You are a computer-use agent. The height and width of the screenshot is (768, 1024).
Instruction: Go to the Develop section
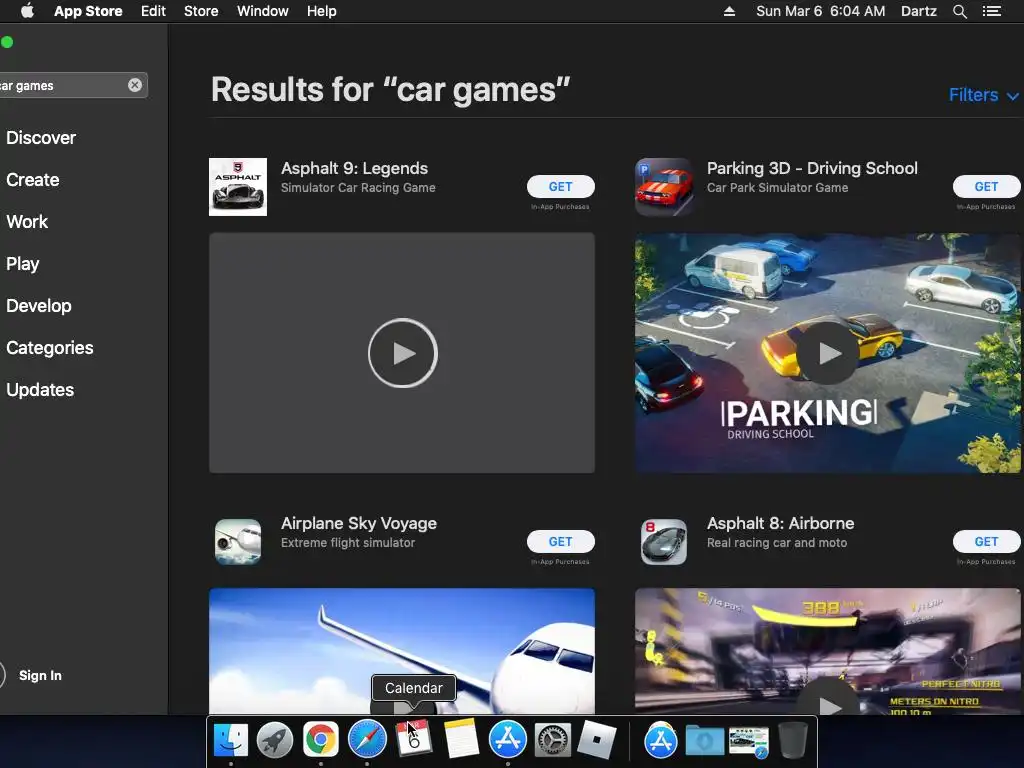point(39,306)
